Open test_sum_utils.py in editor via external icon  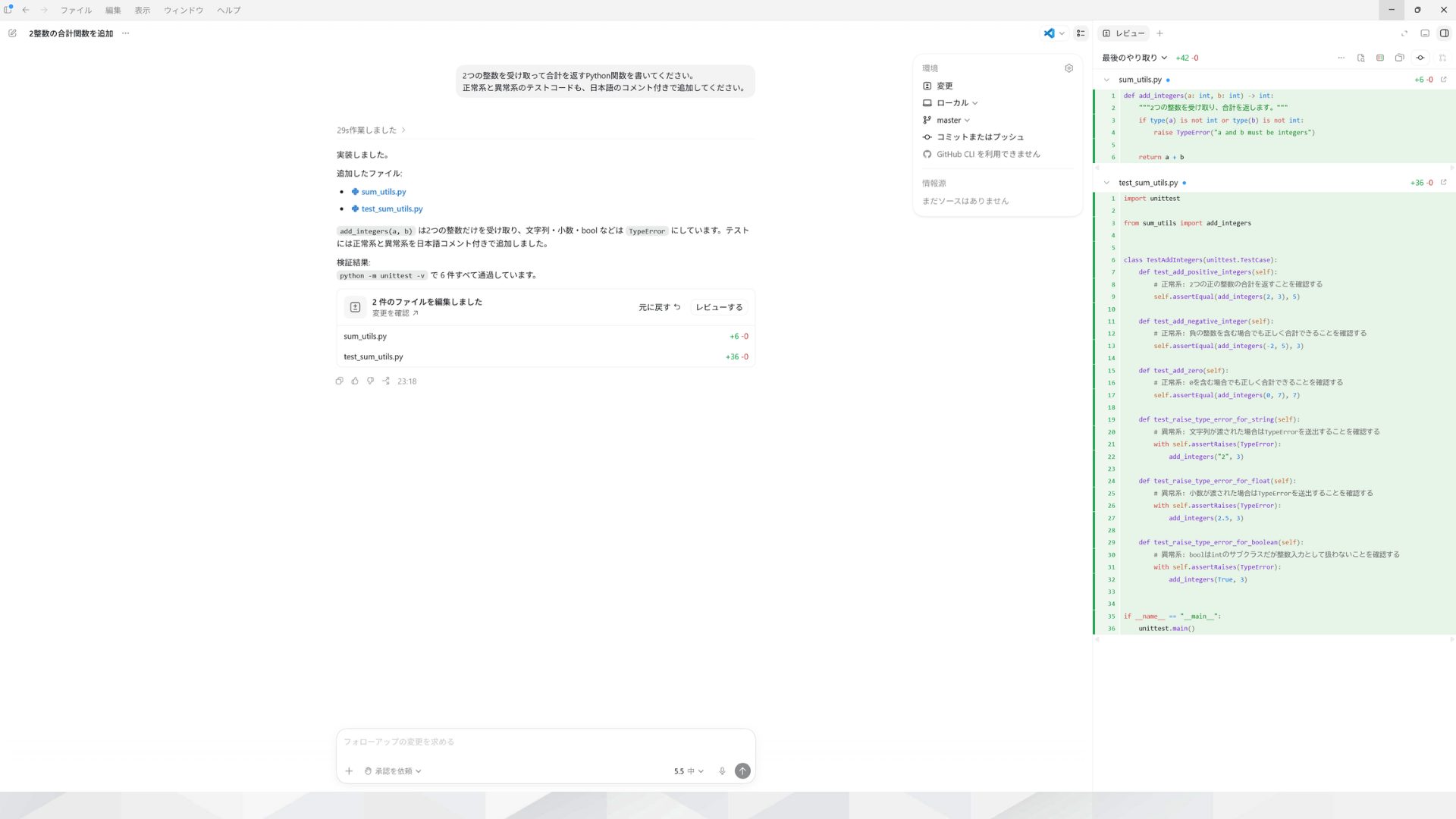1443,183
